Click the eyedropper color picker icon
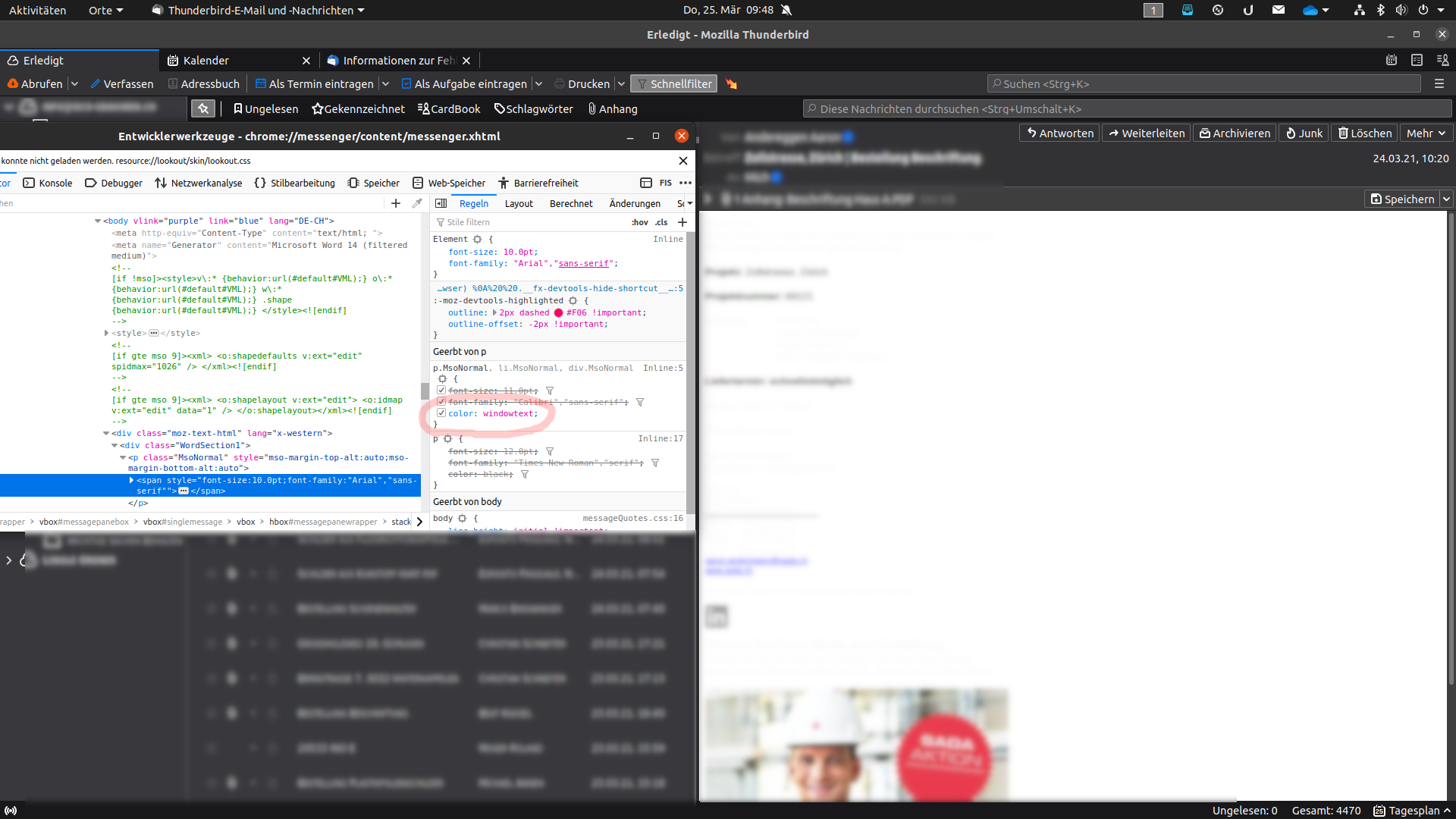Screen dimensions: 1456x819 point(417,203)
